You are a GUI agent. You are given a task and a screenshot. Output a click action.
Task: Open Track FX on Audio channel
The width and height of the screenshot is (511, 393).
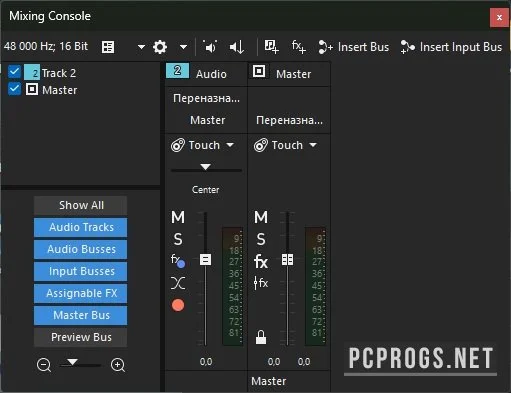tap(178, 261)
